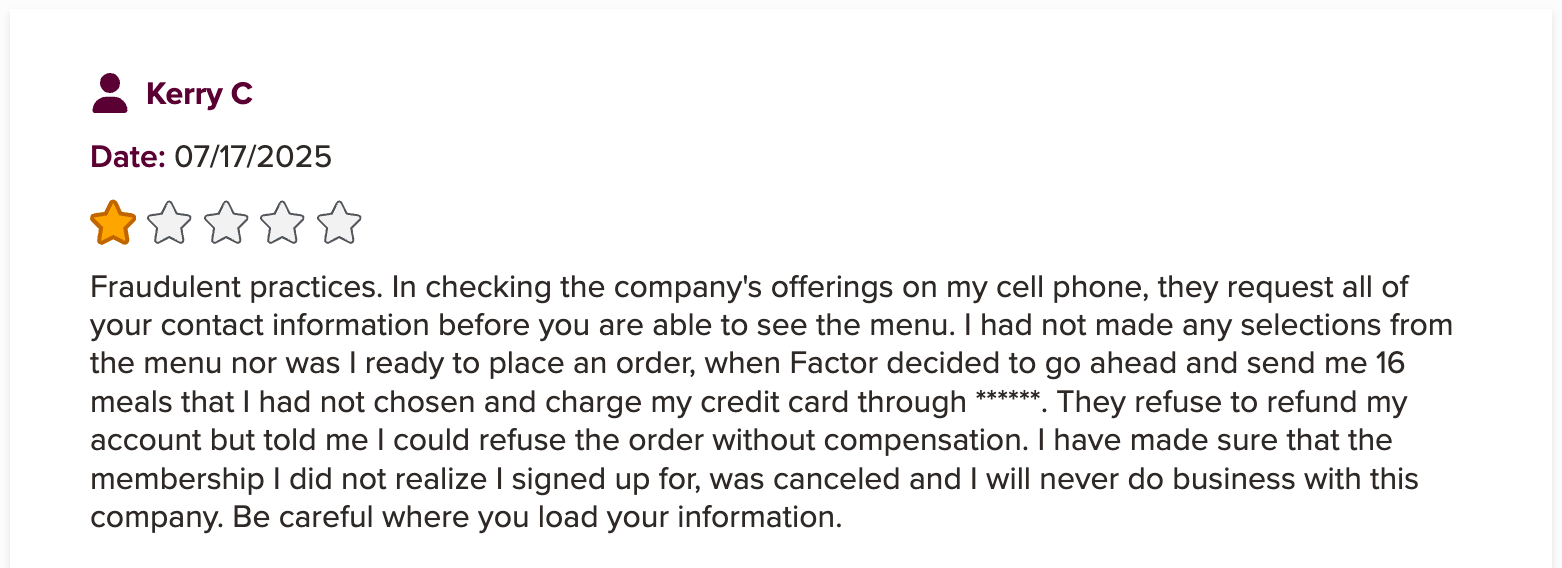Screen dimensions: 1562x568
Task: Click the review date 07/17/2025
Action: pyautogui.click(x=253, y=157)
